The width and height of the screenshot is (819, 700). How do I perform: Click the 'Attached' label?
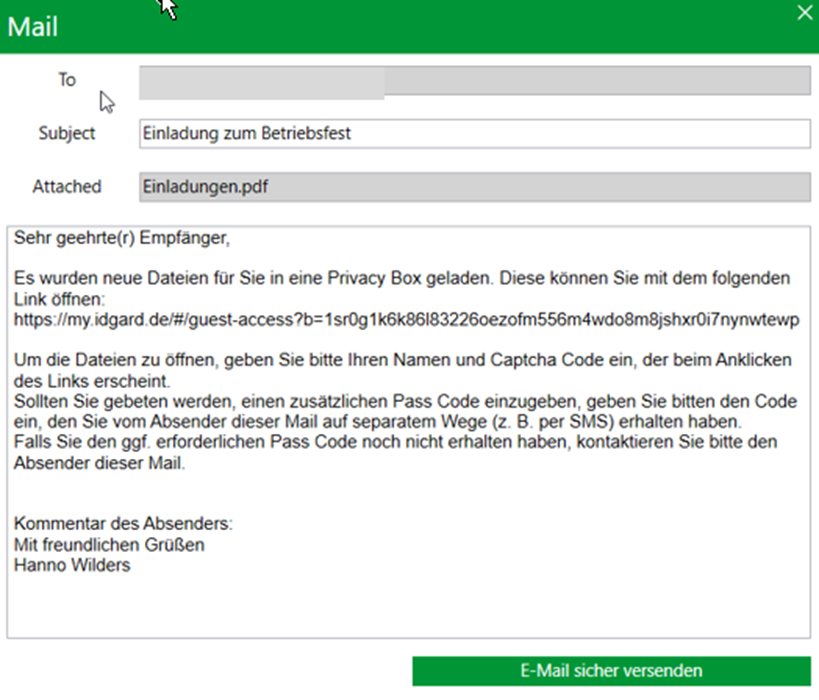pos(65,186)
